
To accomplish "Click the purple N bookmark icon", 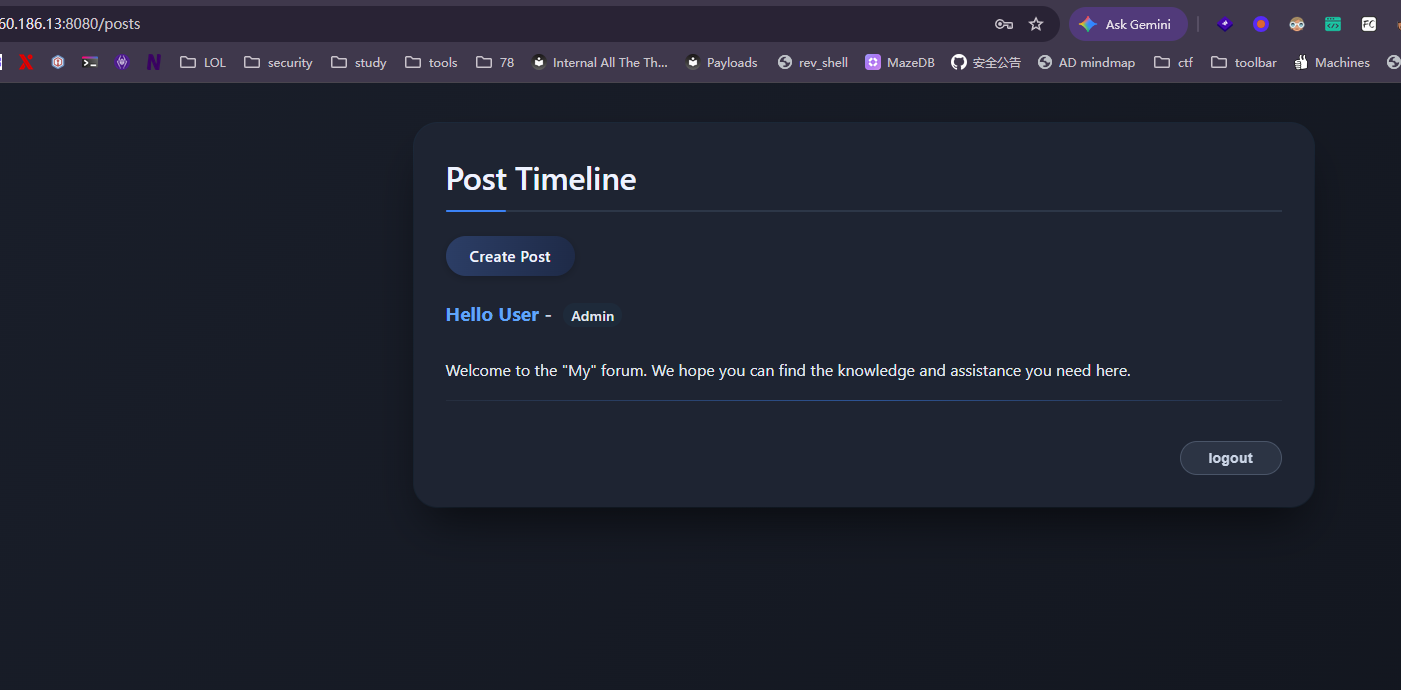I will [x=154, y=62].
